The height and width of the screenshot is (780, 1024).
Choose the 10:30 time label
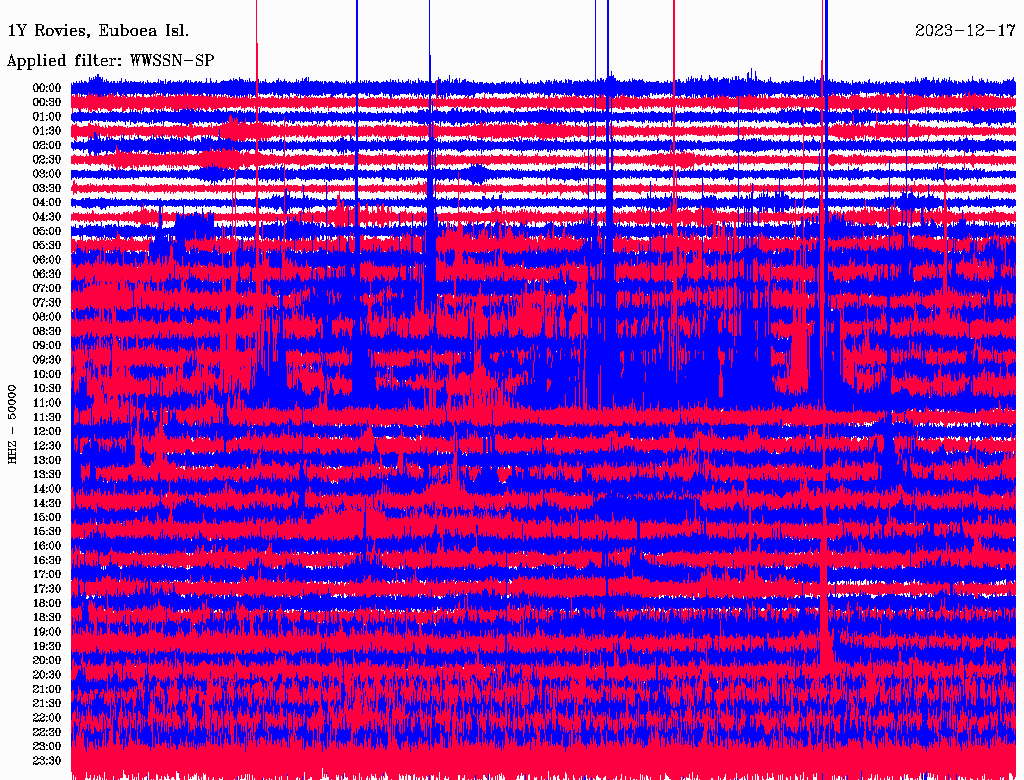[x=47, y=389]
